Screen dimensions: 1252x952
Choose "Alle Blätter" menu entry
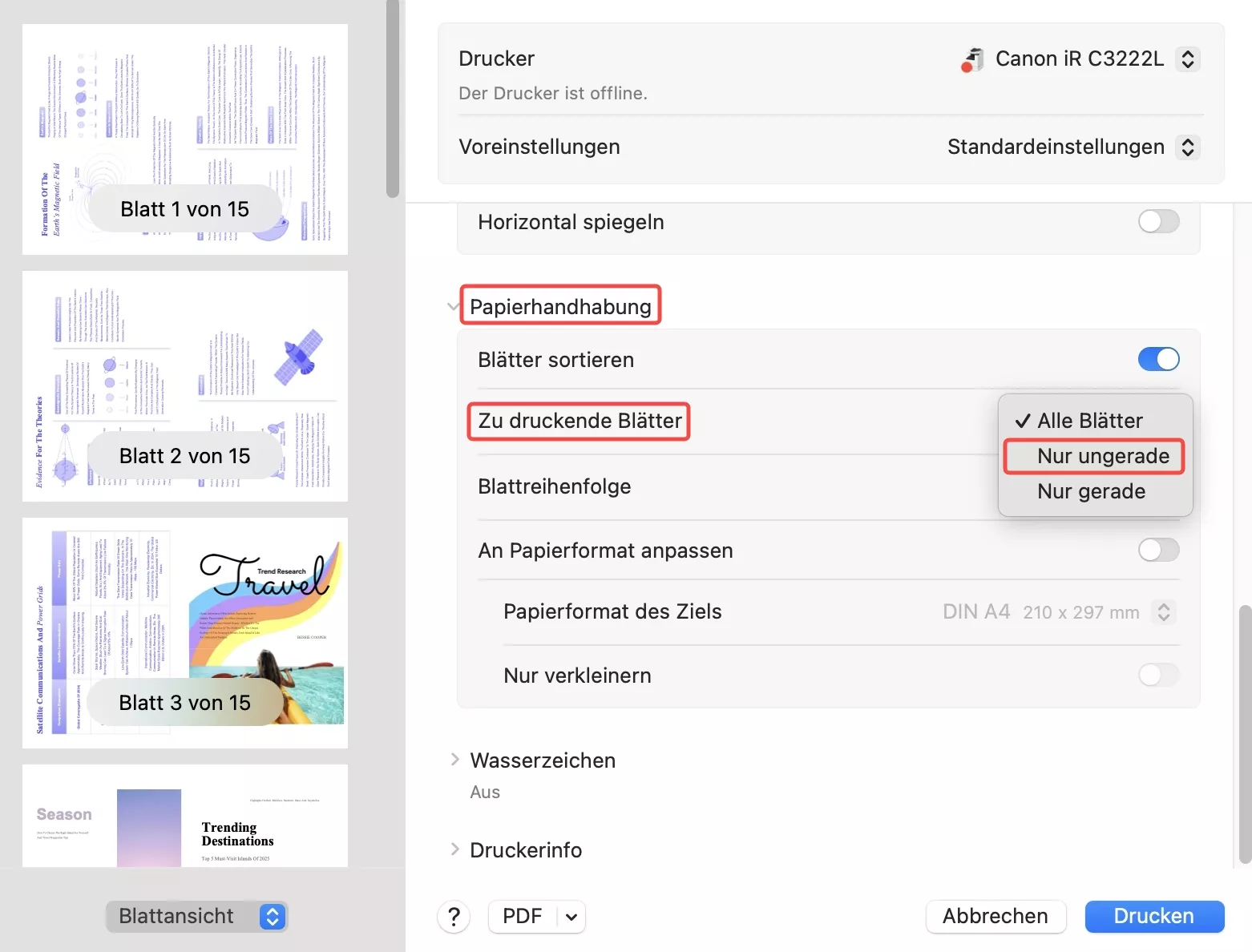[1089, 420]
